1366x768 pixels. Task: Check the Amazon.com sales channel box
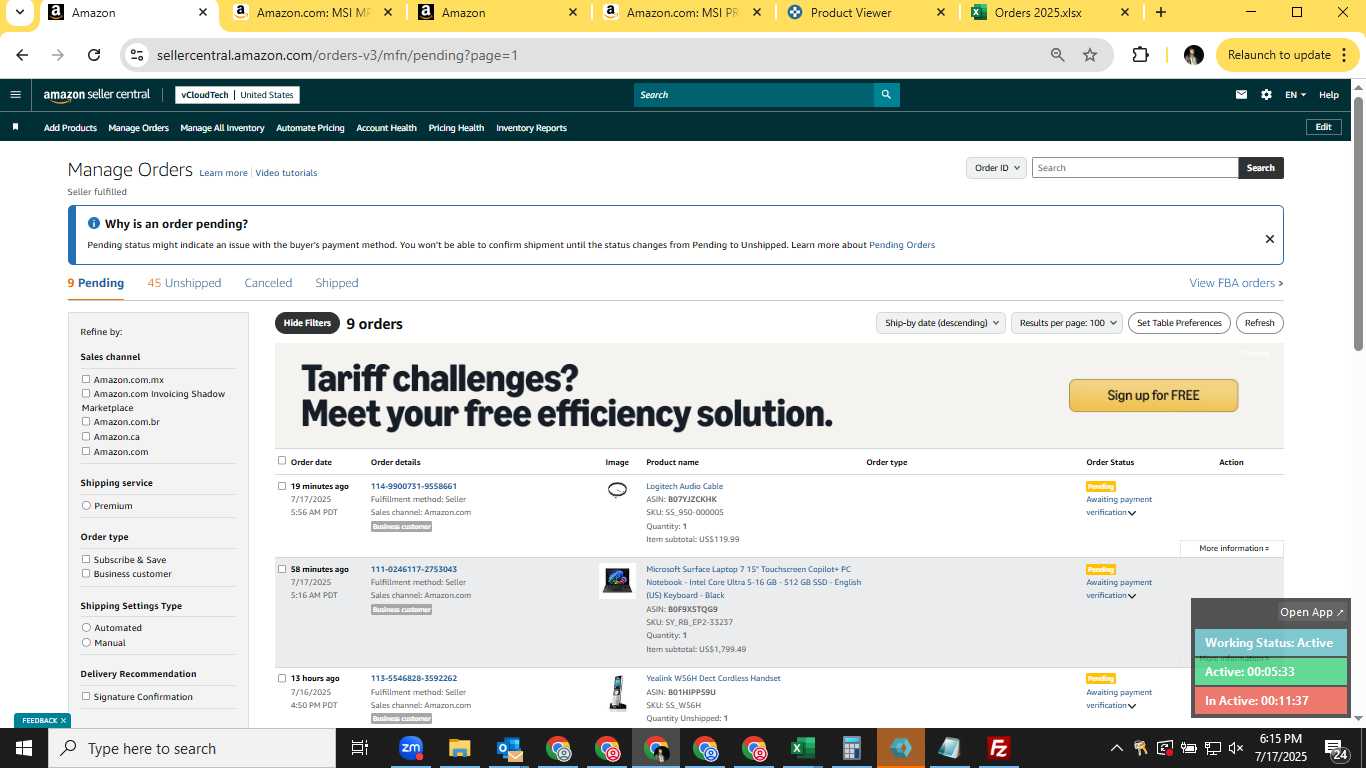coord(86,451)
